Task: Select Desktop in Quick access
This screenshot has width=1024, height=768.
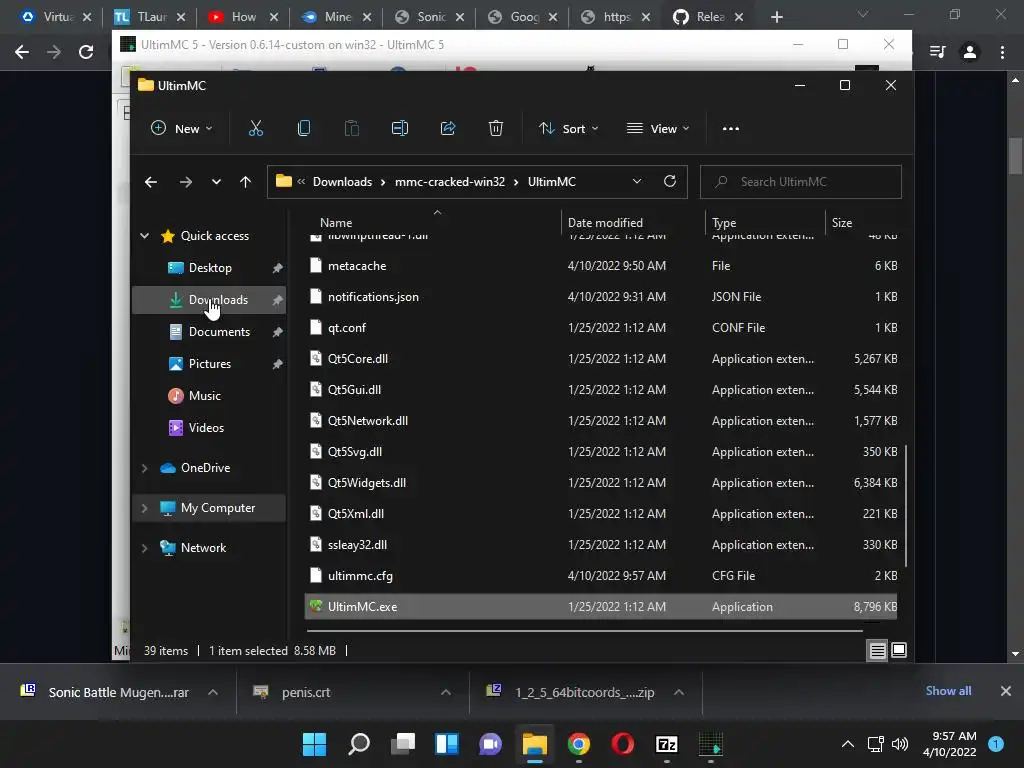Action: click(210, 268)
